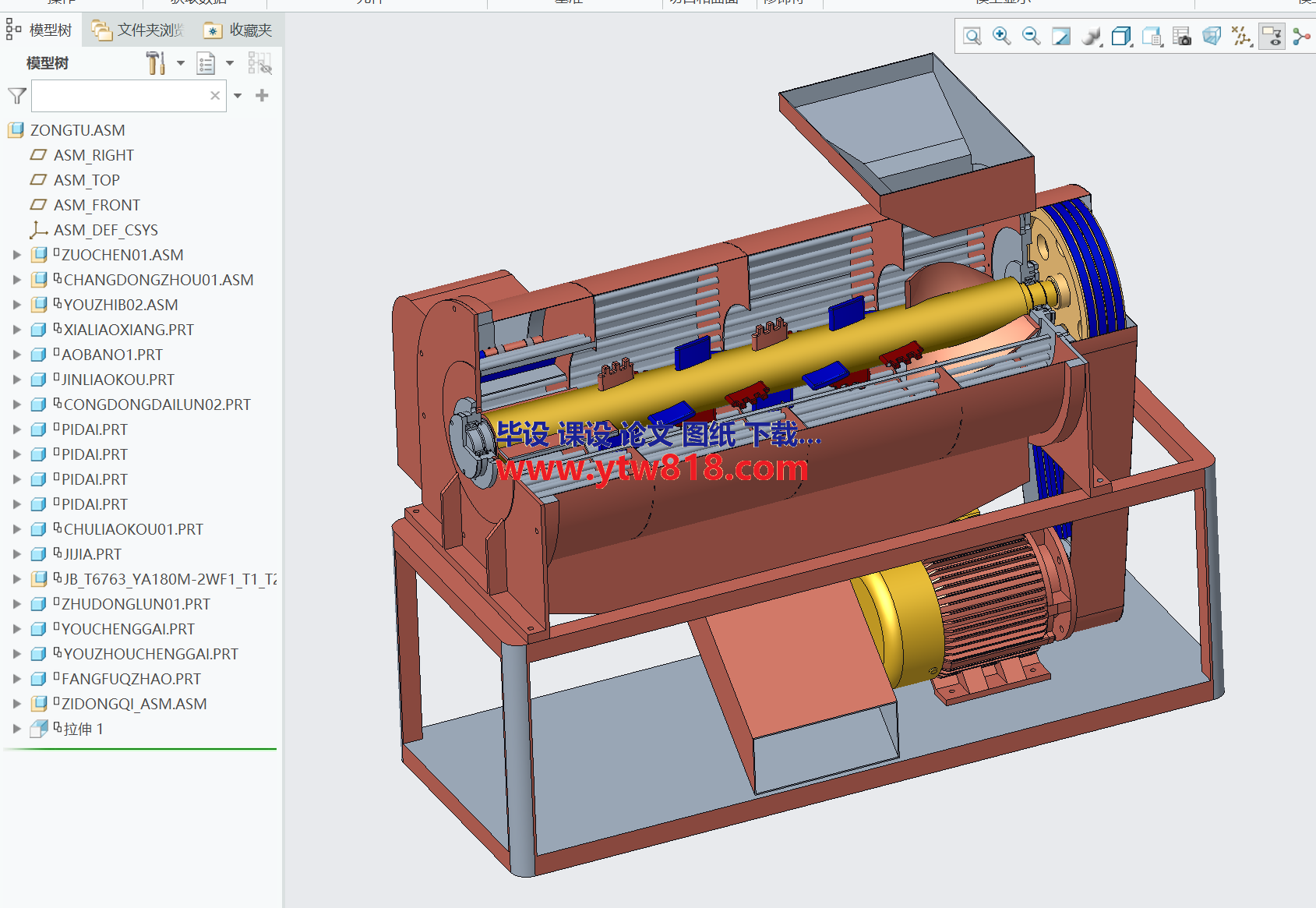The width and height of the screenshot is (1316, 908).
Task: Click the 拉伸 1 extrude feature icon
Action: (39, 729)
